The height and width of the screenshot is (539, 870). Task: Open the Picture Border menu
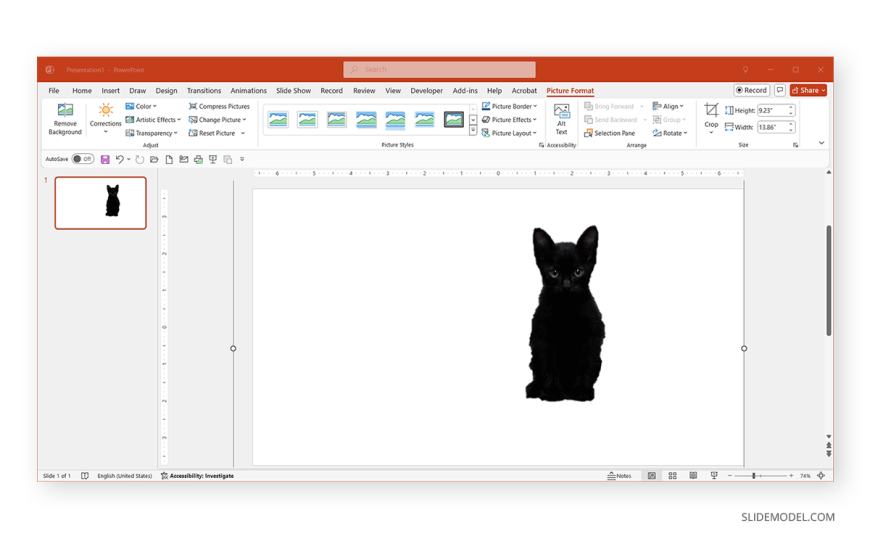coord(509,106)
